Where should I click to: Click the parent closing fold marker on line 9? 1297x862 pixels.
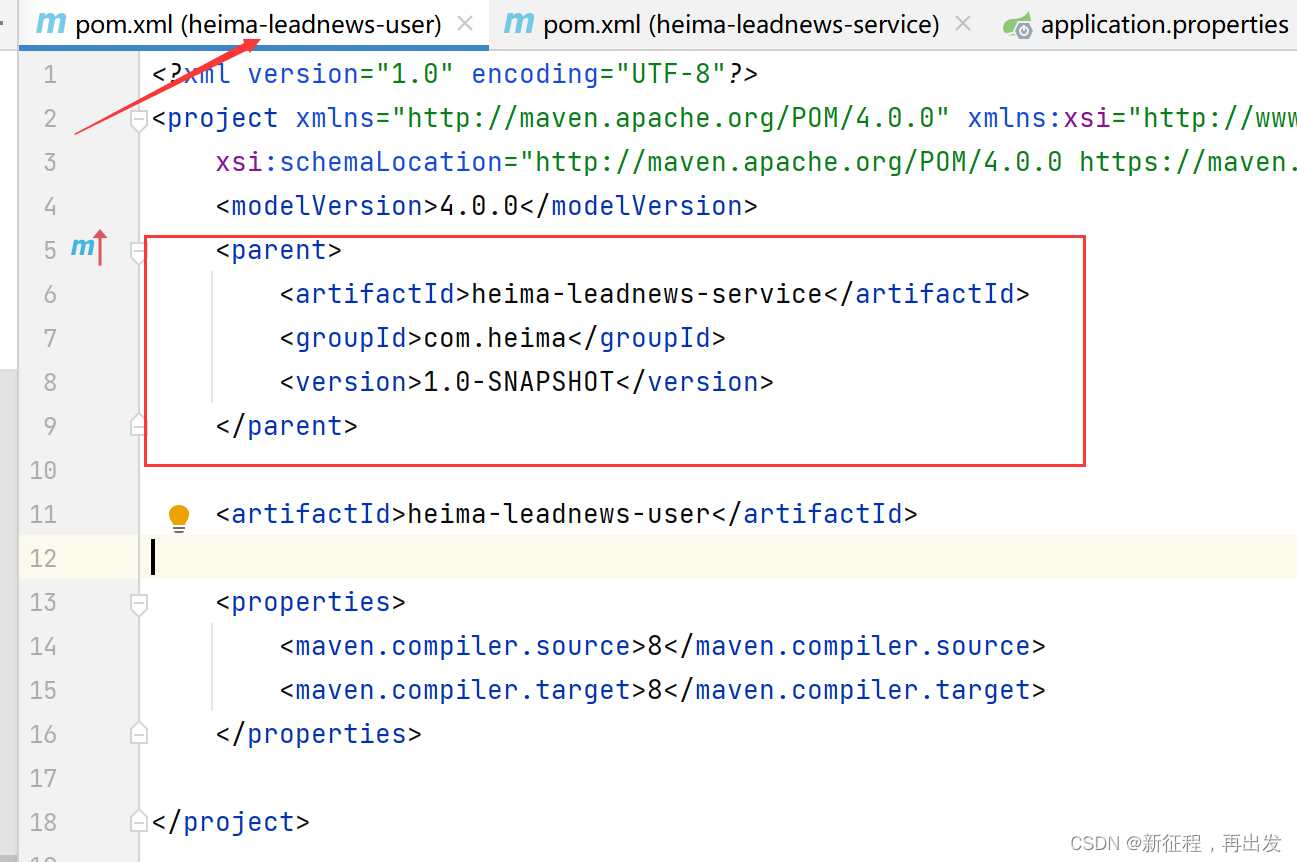pyautogui.click(x=139, y=426)
